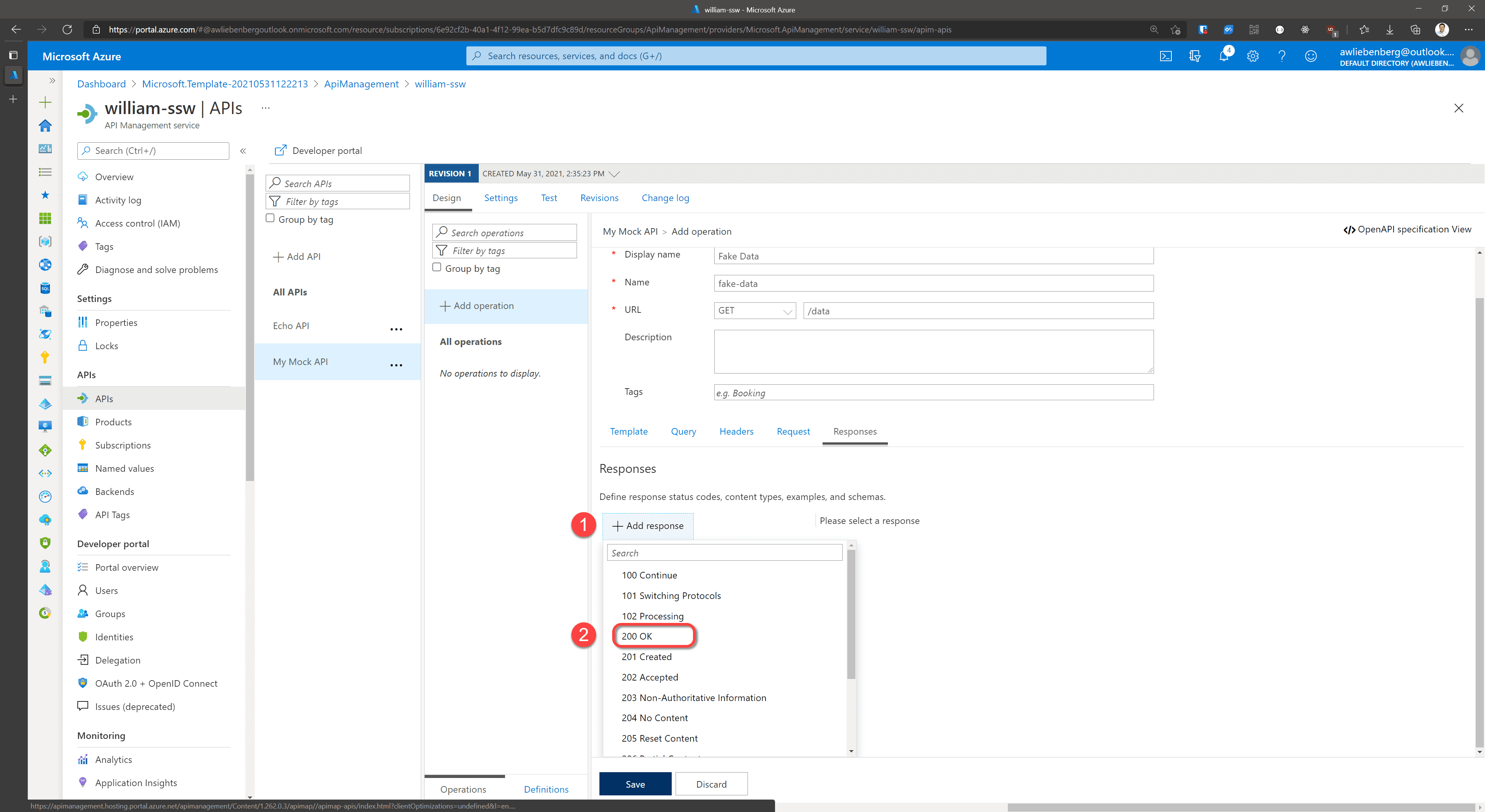The image size is (1485, 812).
Task: Open the notifications bell icon
Action: pos(1223,56)
